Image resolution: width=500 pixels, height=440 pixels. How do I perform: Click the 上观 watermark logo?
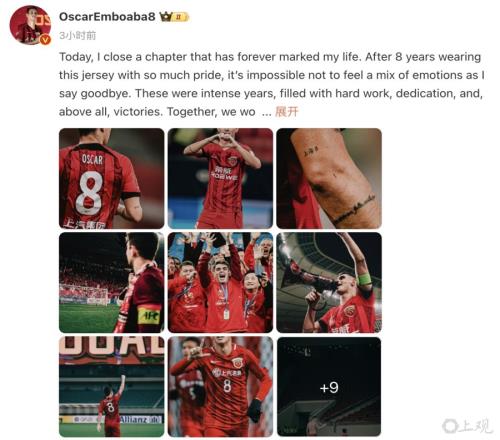pos(467,426)
